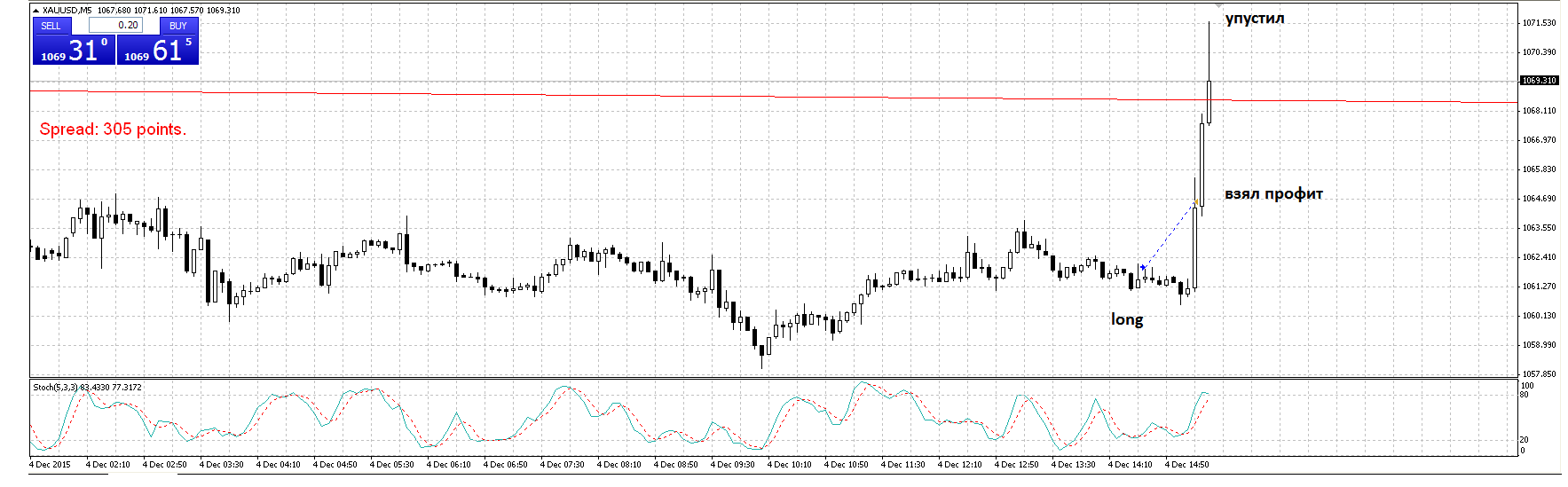Select the 'long' text label

[x=1127, y=319]
